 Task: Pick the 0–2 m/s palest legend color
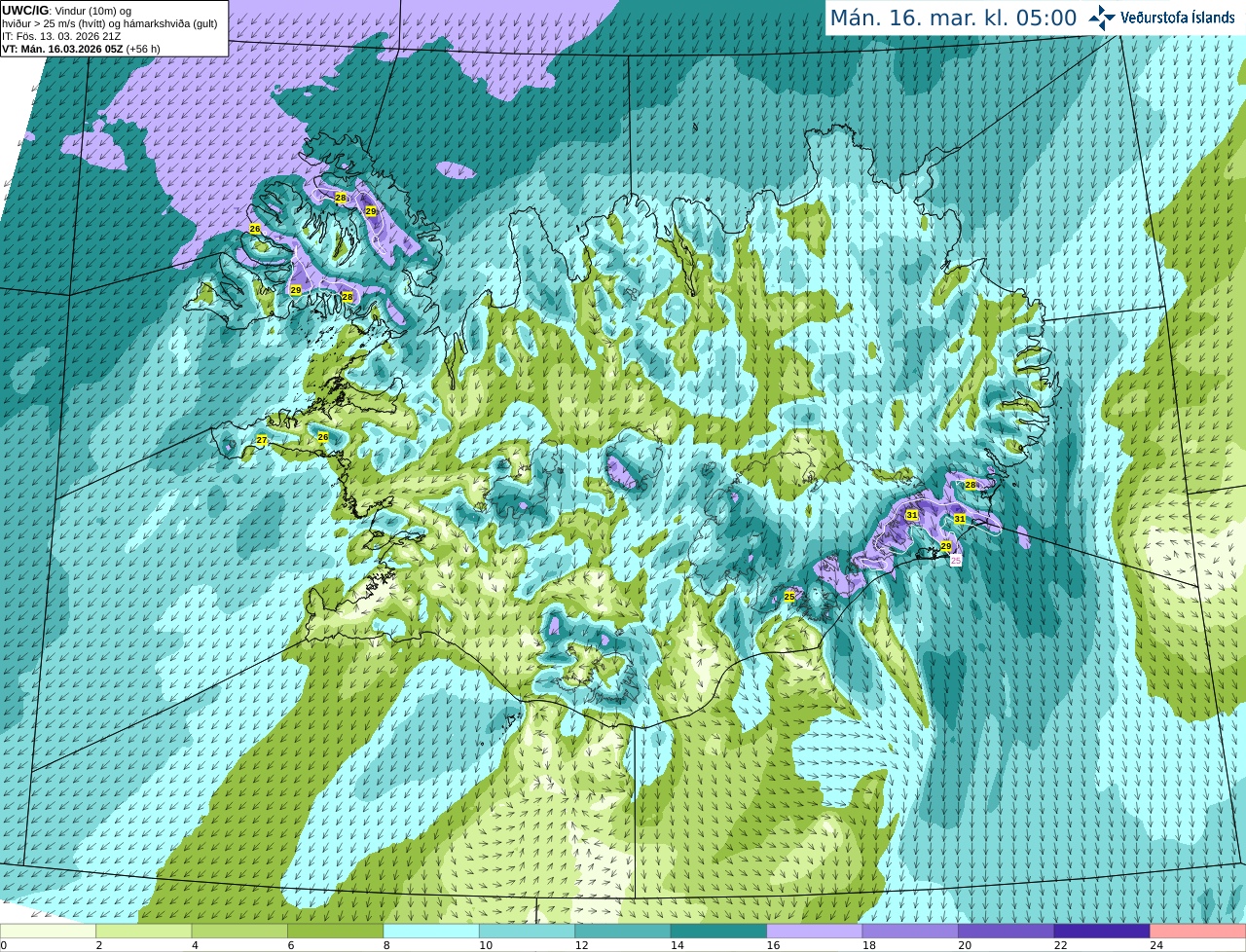48,931
